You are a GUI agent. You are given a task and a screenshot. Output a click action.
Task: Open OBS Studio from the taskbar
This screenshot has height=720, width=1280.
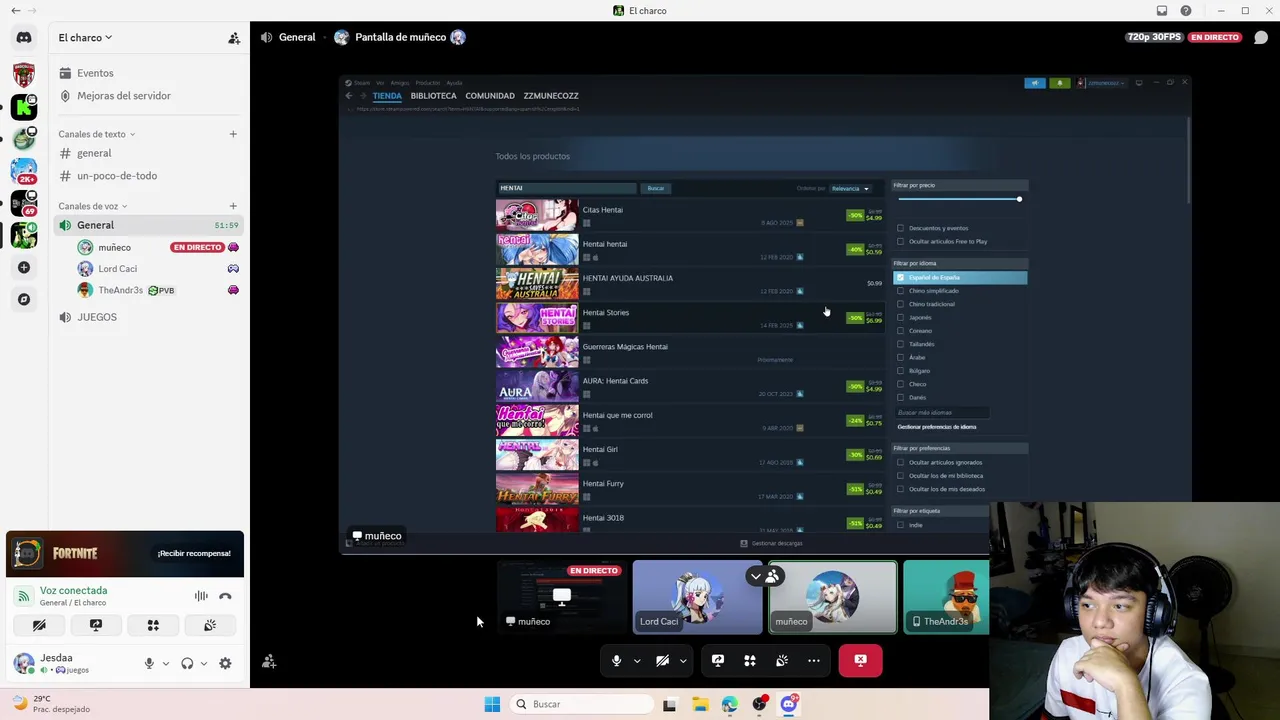point(759,704)
